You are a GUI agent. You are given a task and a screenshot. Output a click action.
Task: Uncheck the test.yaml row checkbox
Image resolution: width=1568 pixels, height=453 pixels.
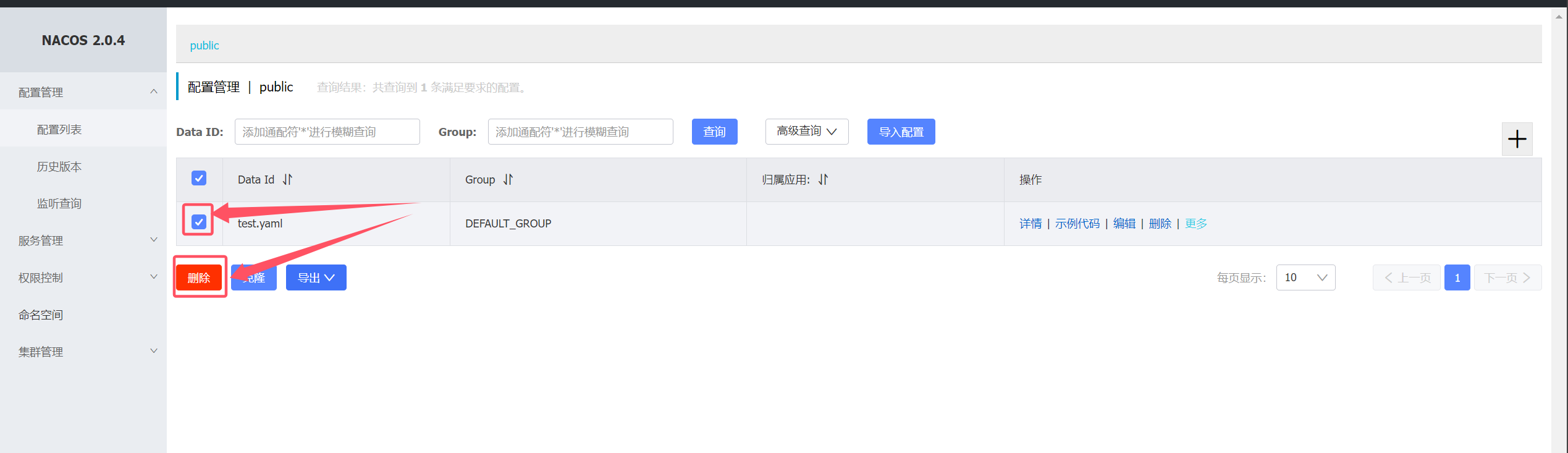pos(199,222)
